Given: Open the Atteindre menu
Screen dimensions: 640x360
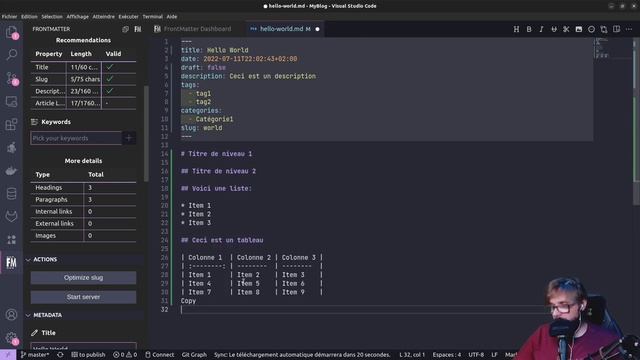Looking at the screenshot, I should click(x=104, y=17).
